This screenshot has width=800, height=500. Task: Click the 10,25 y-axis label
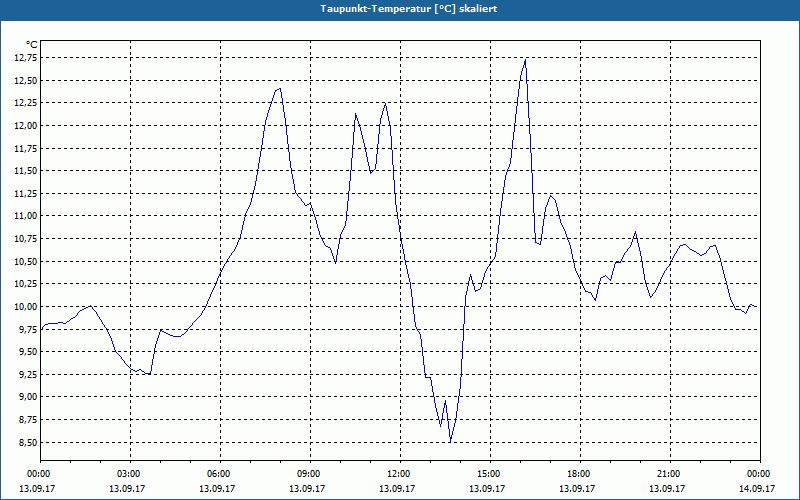pos(26,284)
